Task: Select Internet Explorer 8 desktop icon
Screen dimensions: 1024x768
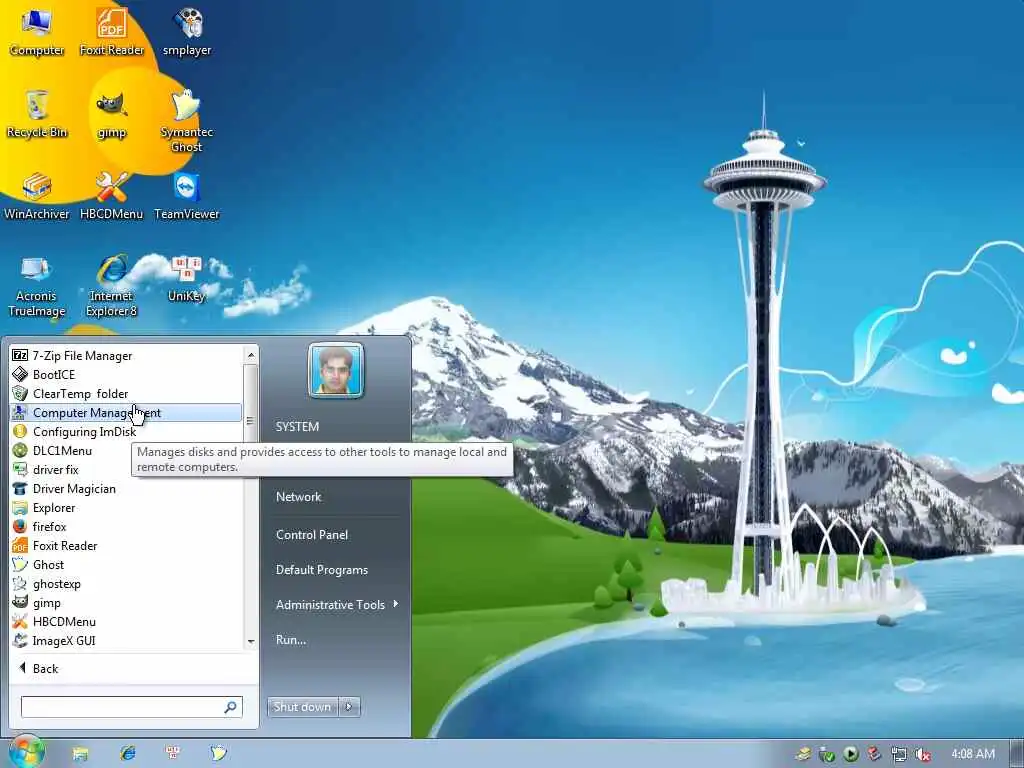Action: pyautogui.click(x=112, y=286)
